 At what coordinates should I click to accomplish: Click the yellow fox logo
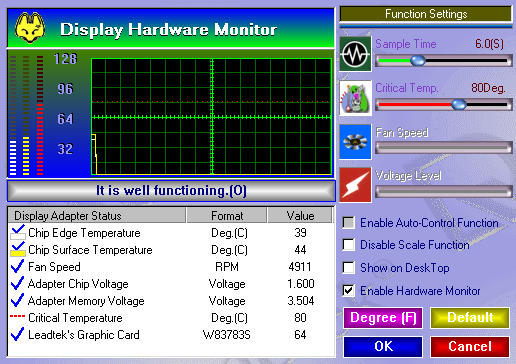[x=30, y=28]
